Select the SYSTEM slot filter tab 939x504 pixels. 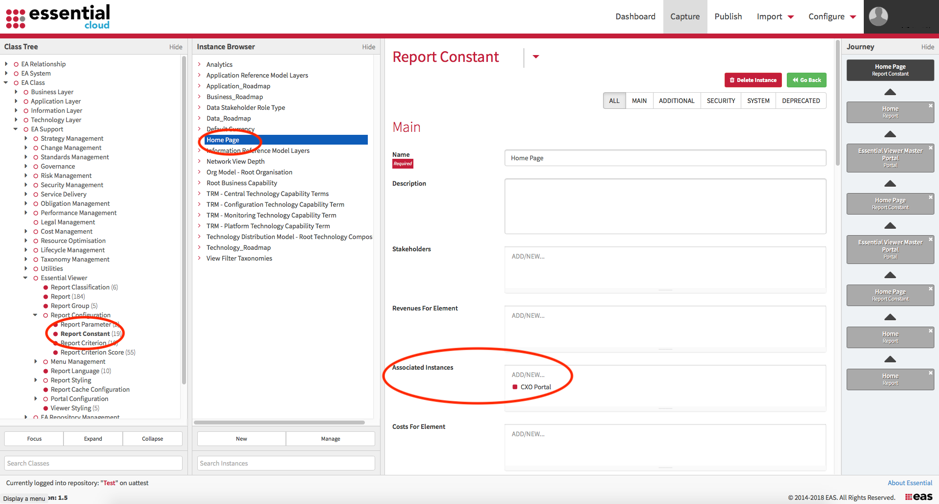[758, 101]
